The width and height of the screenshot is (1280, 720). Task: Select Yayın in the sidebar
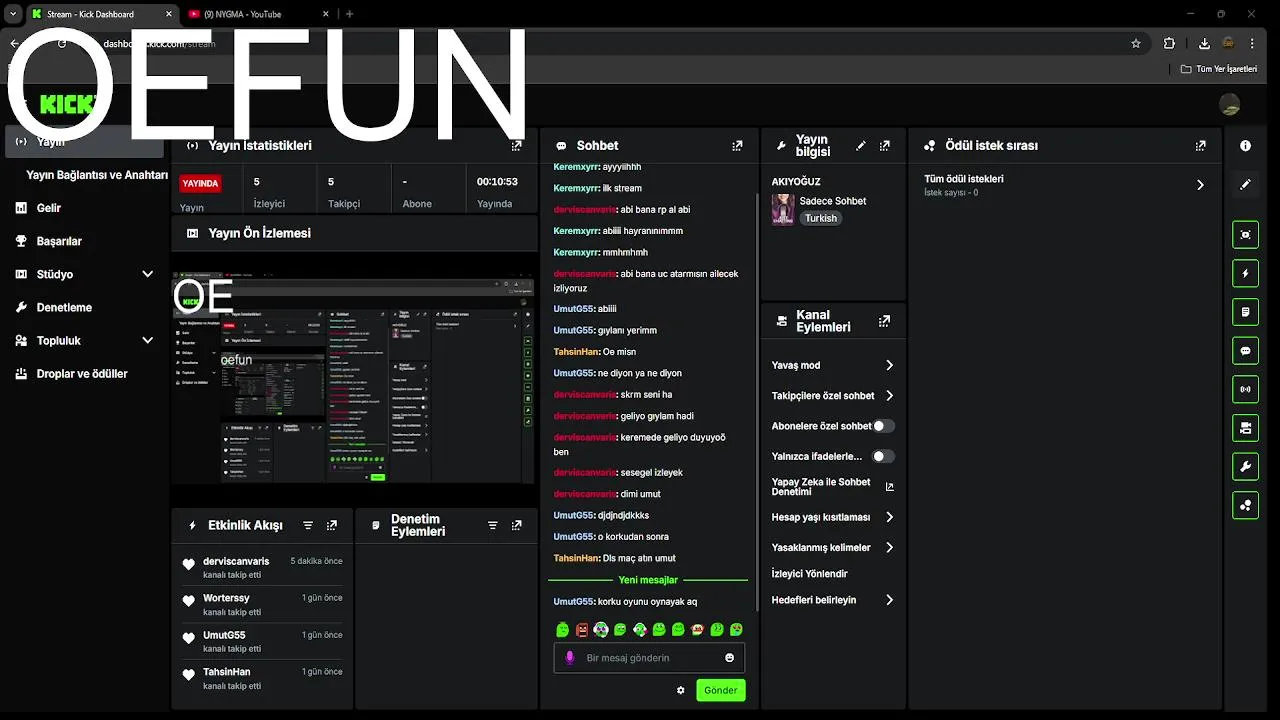point(85,141)
